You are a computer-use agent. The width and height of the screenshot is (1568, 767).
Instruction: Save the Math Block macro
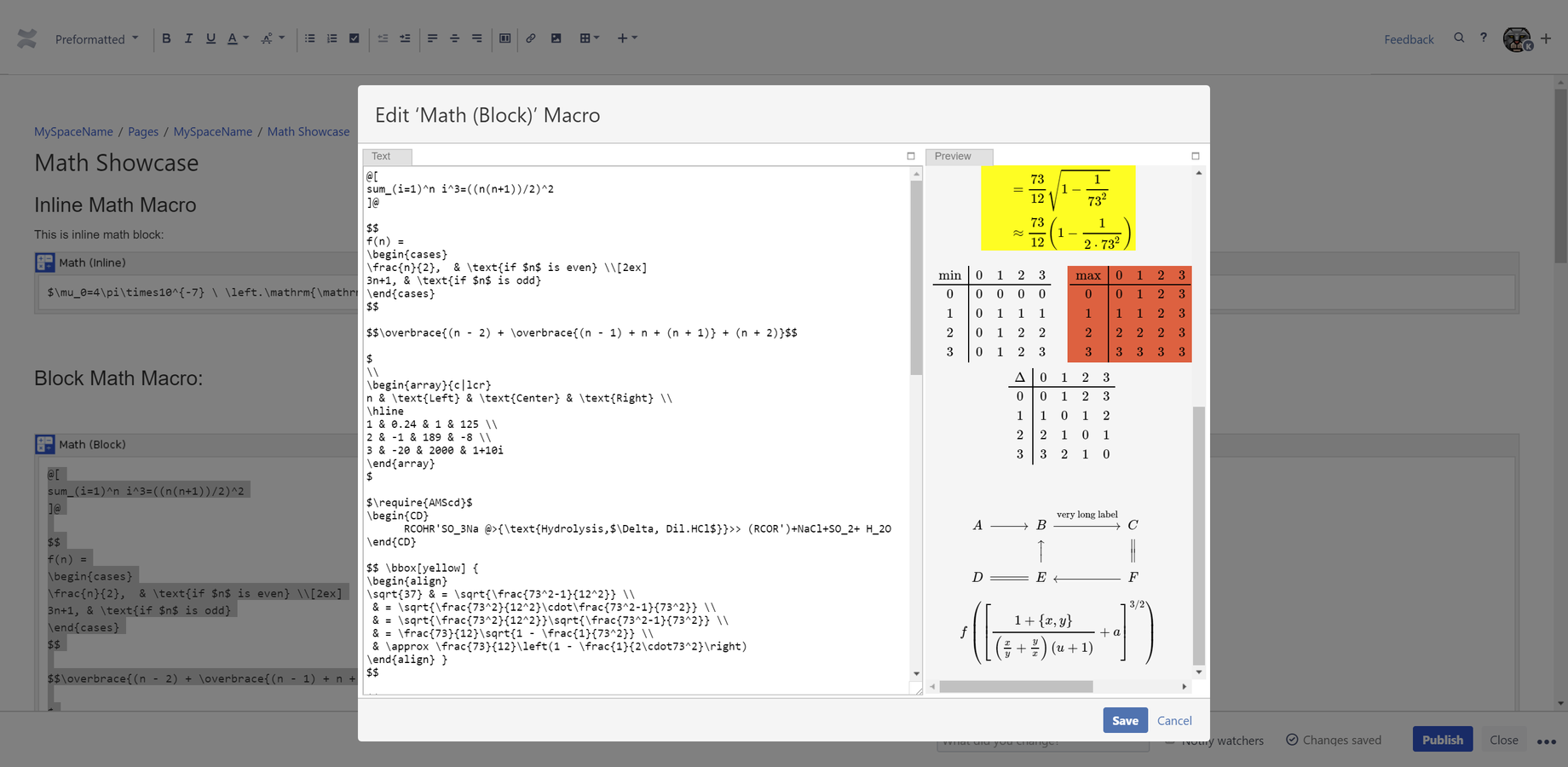point(1125,720)
